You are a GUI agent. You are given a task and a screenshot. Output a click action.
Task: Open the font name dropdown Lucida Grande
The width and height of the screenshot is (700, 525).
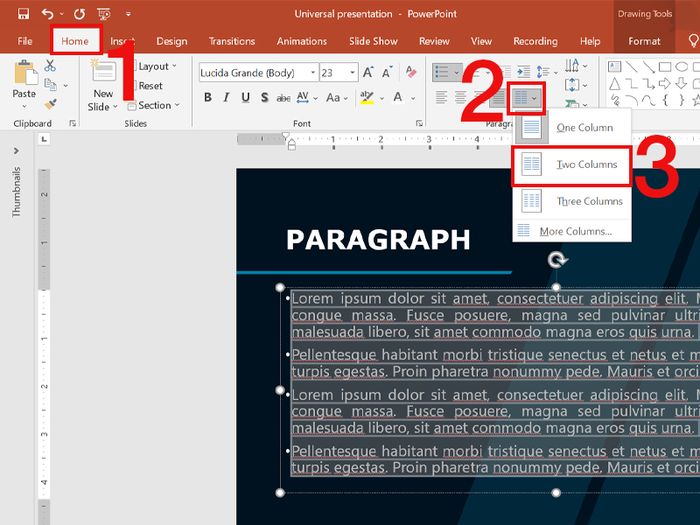click(x=255, y=73)
